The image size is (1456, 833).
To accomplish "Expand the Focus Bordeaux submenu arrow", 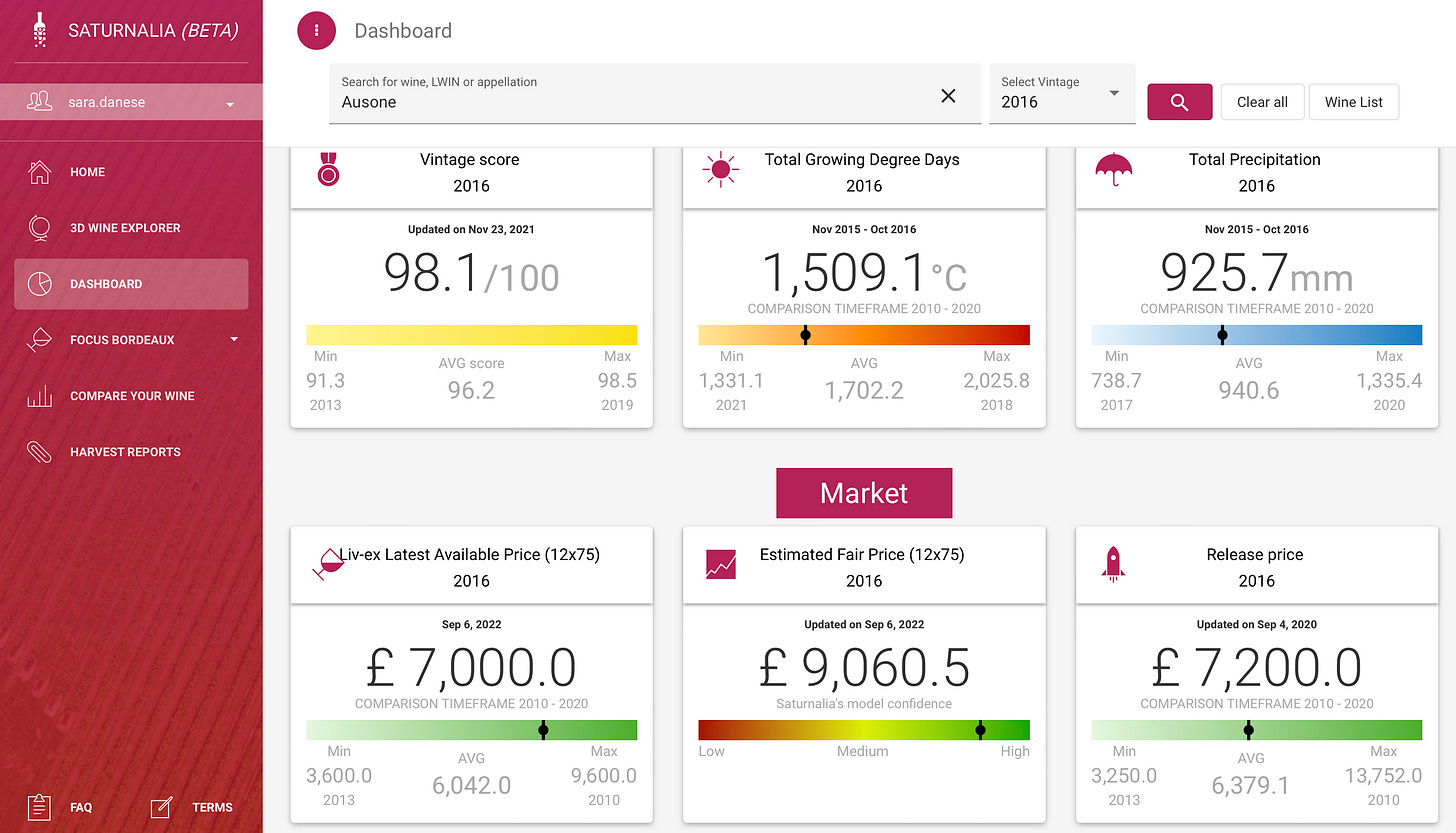I will click(234, 339).
